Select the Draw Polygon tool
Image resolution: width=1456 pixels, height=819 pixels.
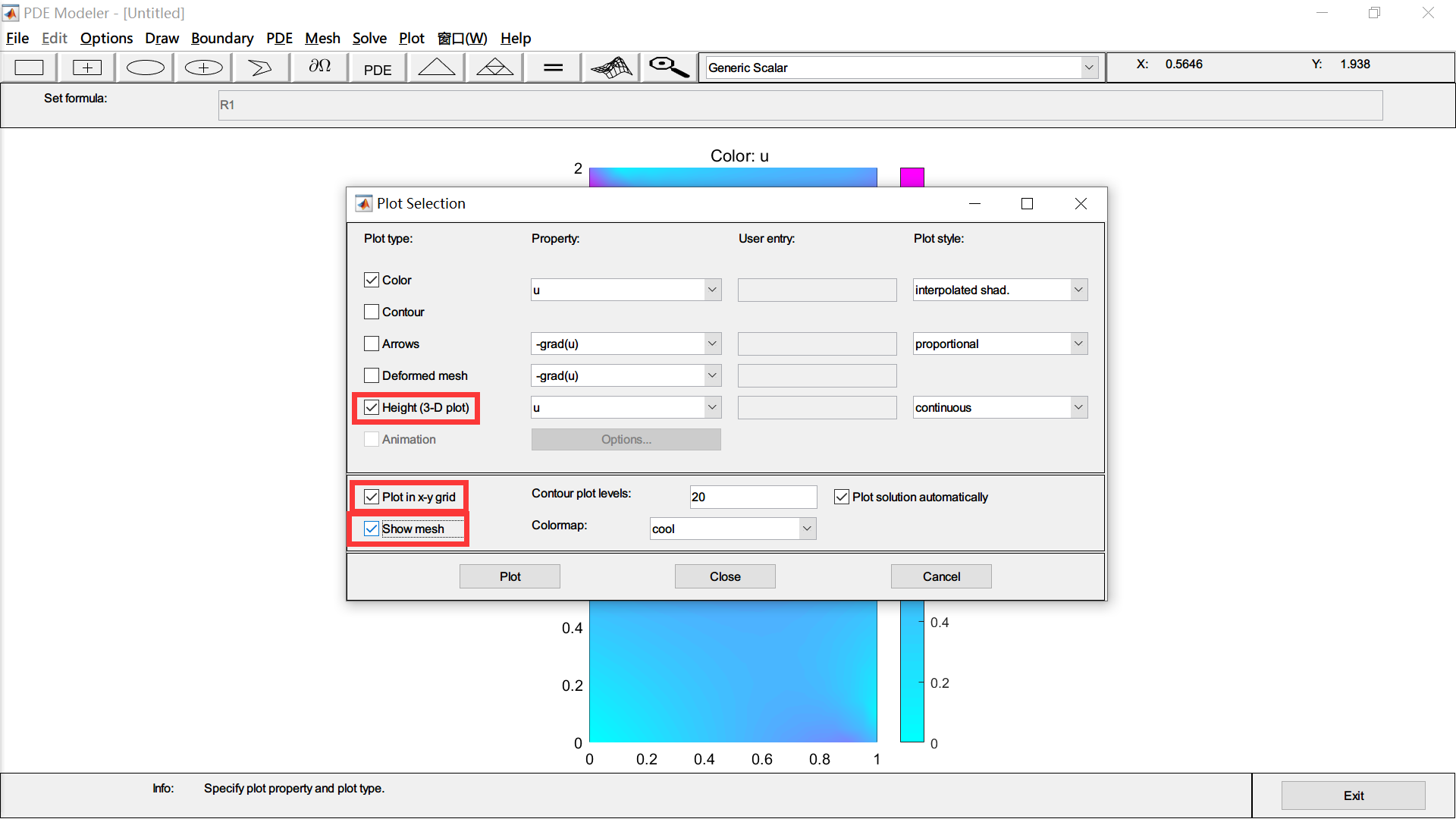[x=260, y=67]
